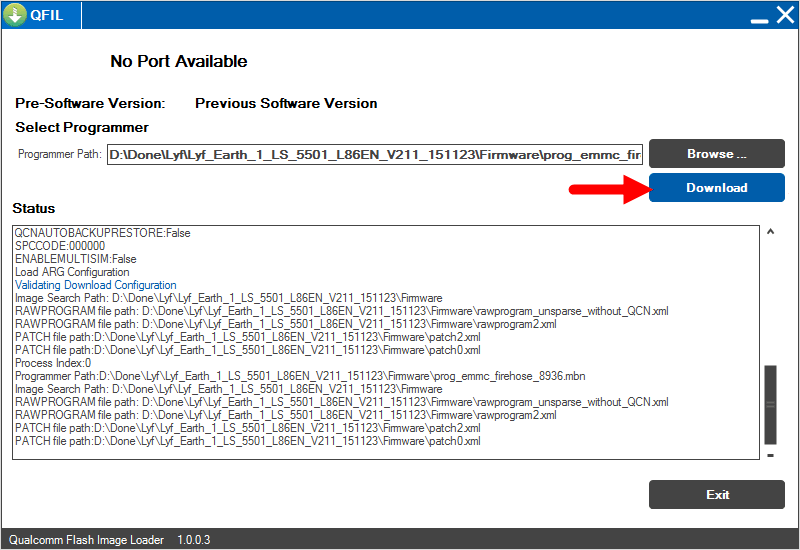Close the QFIL window
The width and height of the screenshot is (800, 550).
[x=784, y=15]
